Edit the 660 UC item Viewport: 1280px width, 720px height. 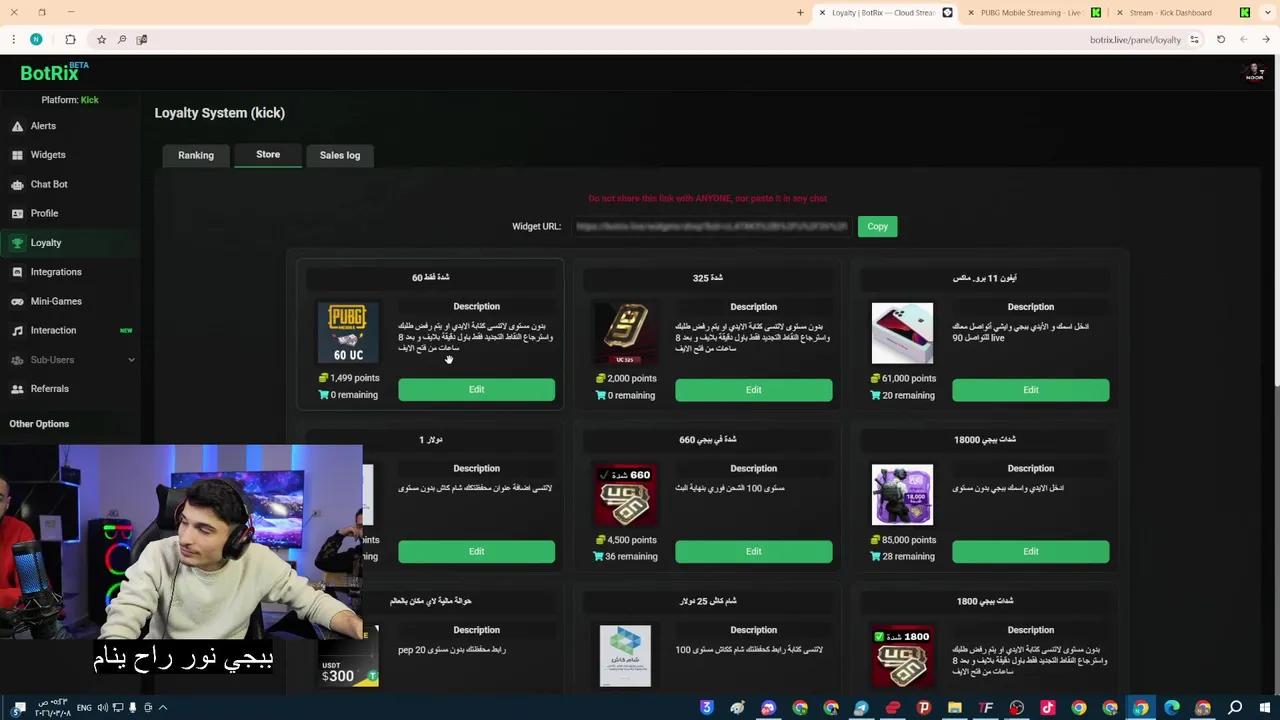[753, 551]
